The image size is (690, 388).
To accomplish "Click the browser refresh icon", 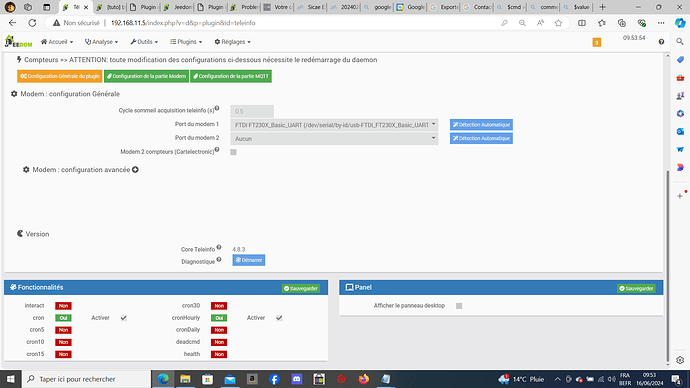I will click(x=32, y=23).
